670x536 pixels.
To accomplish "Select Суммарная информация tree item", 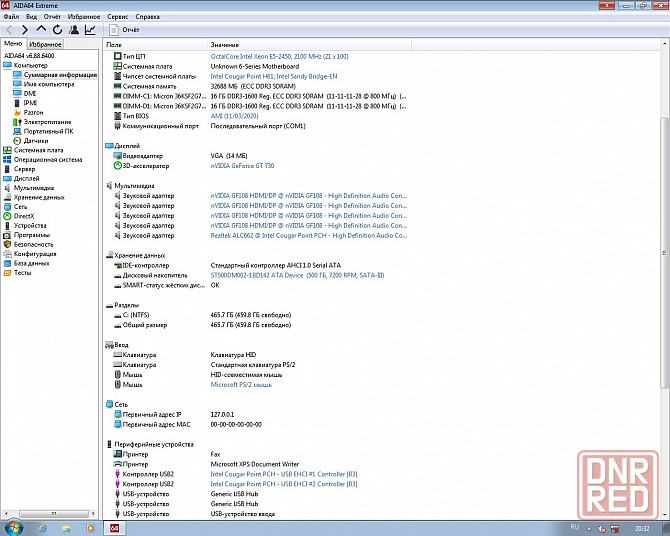I will (55, 75).
